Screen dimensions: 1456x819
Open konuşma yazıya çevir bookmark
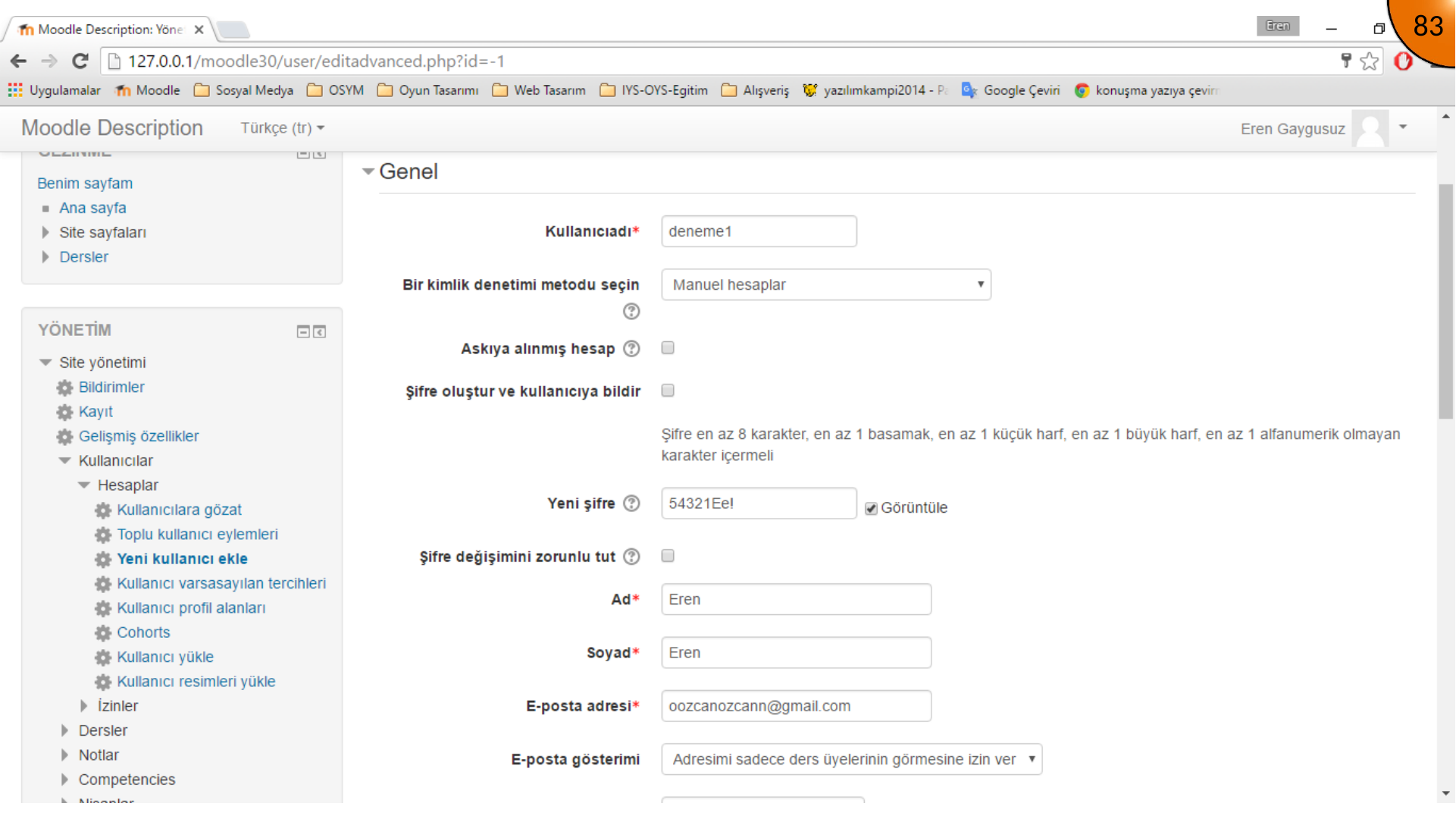pyautogui.click(x=1147, y=90)
